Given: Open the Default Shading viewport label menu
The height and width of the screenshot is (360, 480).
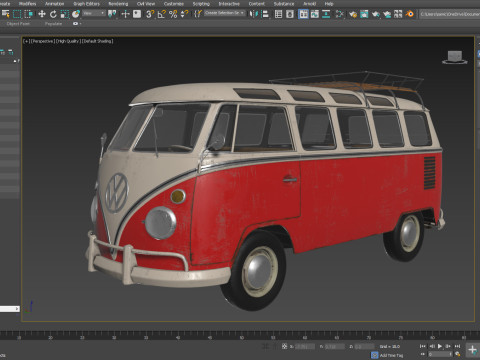Looking at the screenshot, I should pos(98,41).
